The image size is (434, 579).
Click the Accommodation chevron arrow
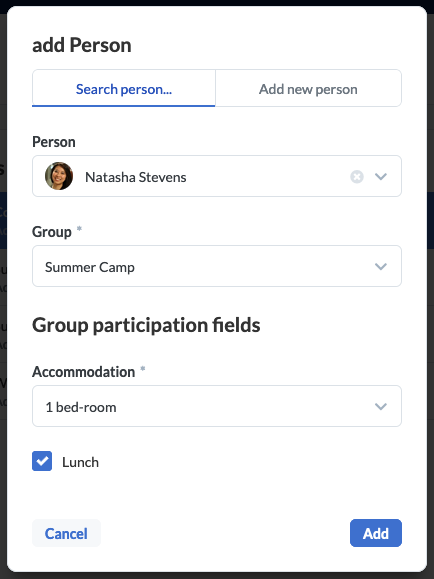pos(381,407)
